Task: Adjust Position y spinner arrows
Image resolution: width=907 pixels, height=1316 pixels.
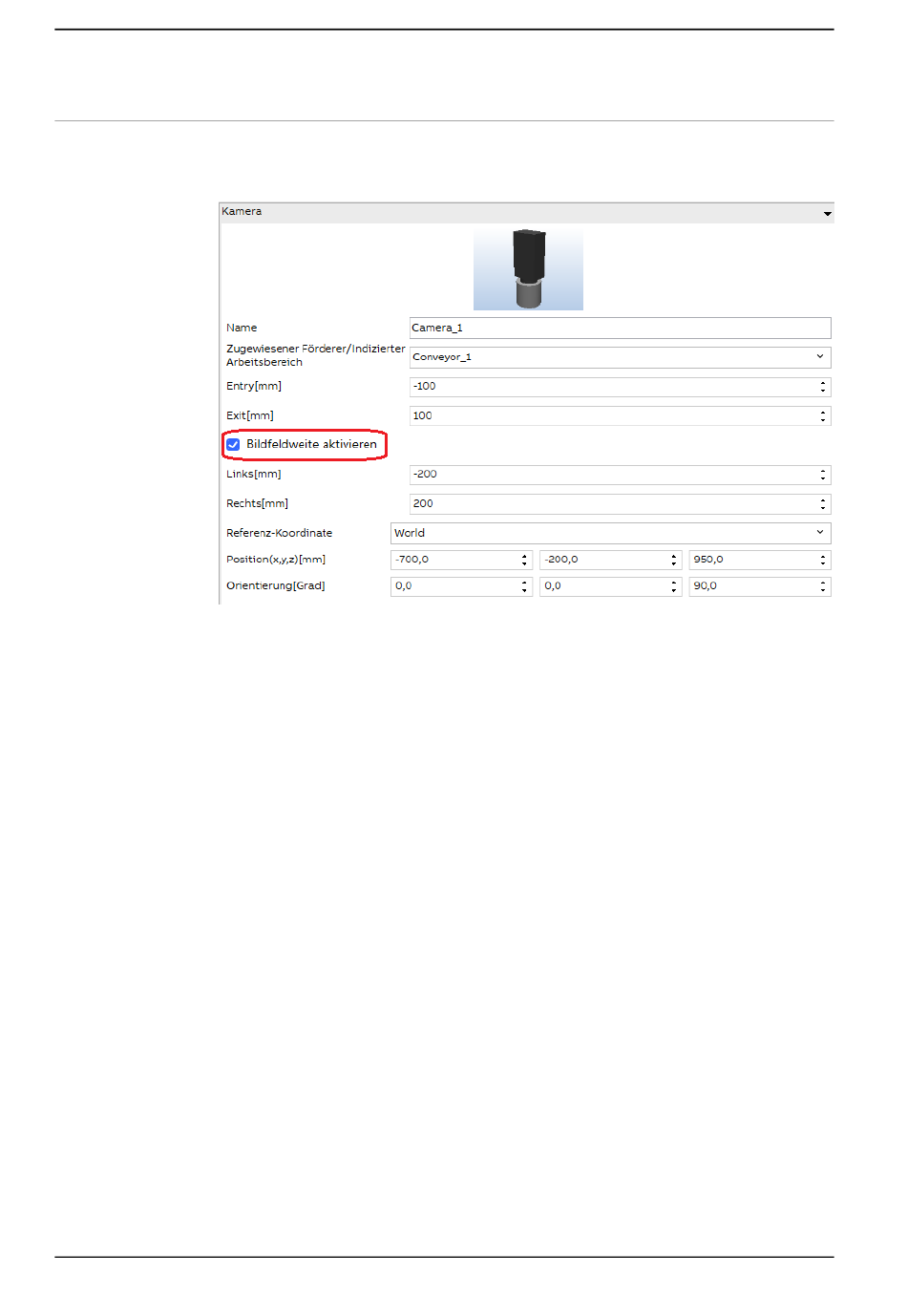Action: [674, 560]
